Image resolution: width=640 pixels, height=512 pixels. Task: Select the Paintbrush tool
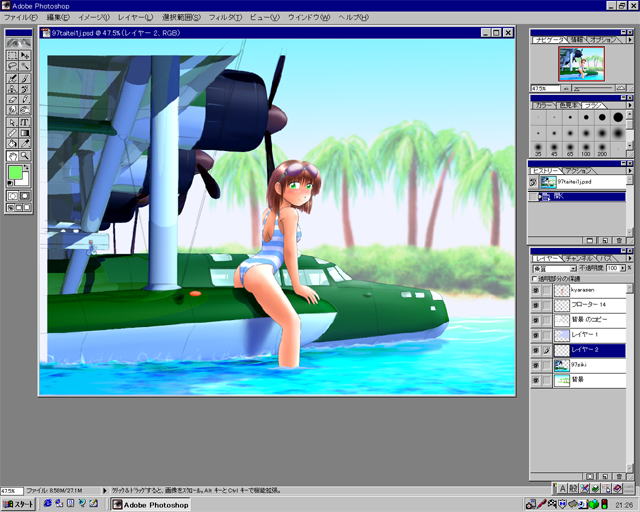point(25,78)
